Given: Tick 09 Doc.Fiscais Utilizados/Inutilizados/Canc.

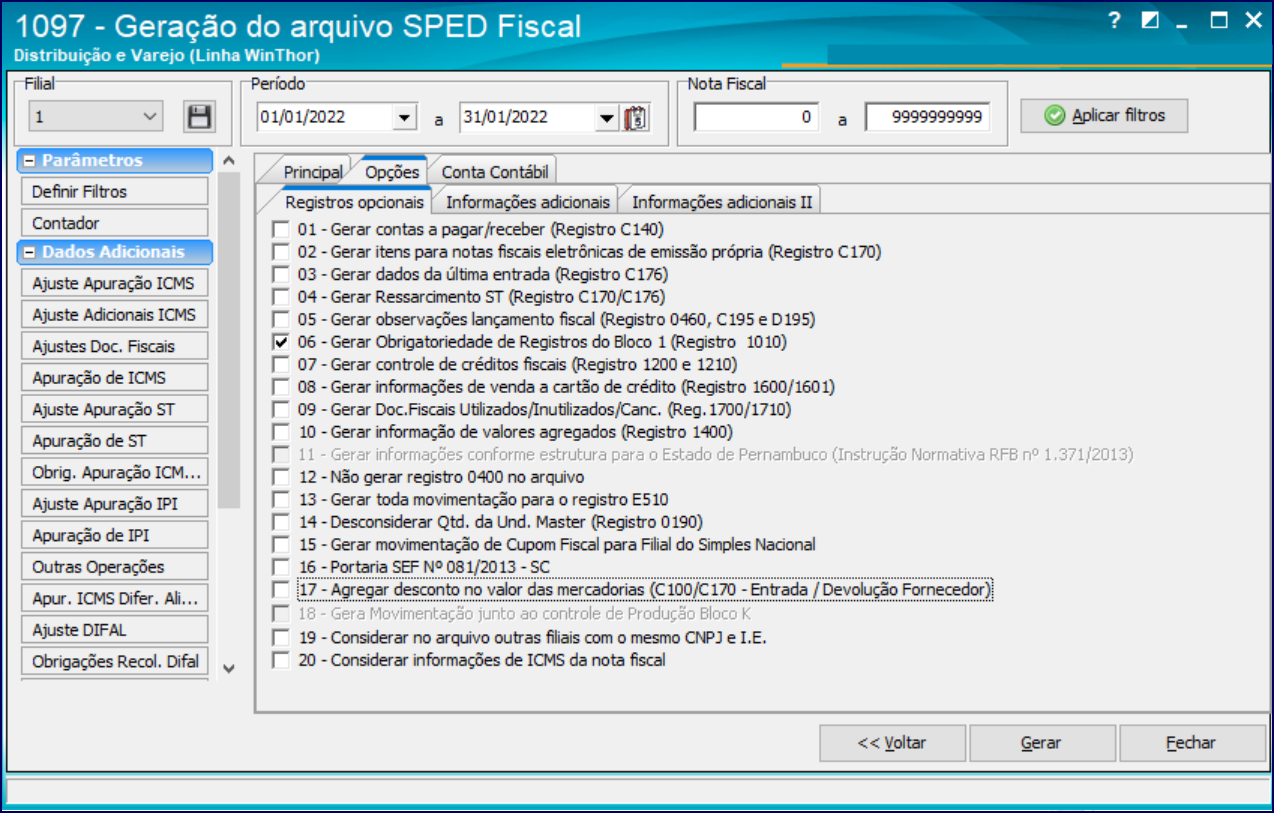Looking at the screenshot, I should (x=281, y=409).
